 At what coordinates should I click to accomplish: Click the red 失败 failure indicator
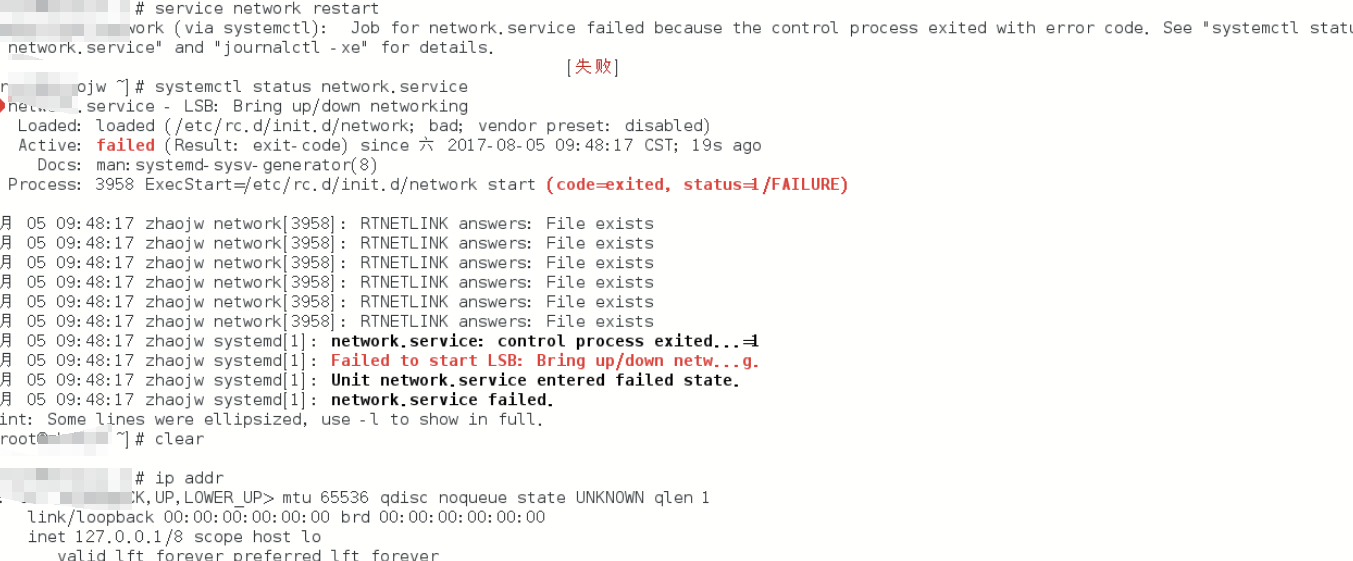click(x=593, y=67)
